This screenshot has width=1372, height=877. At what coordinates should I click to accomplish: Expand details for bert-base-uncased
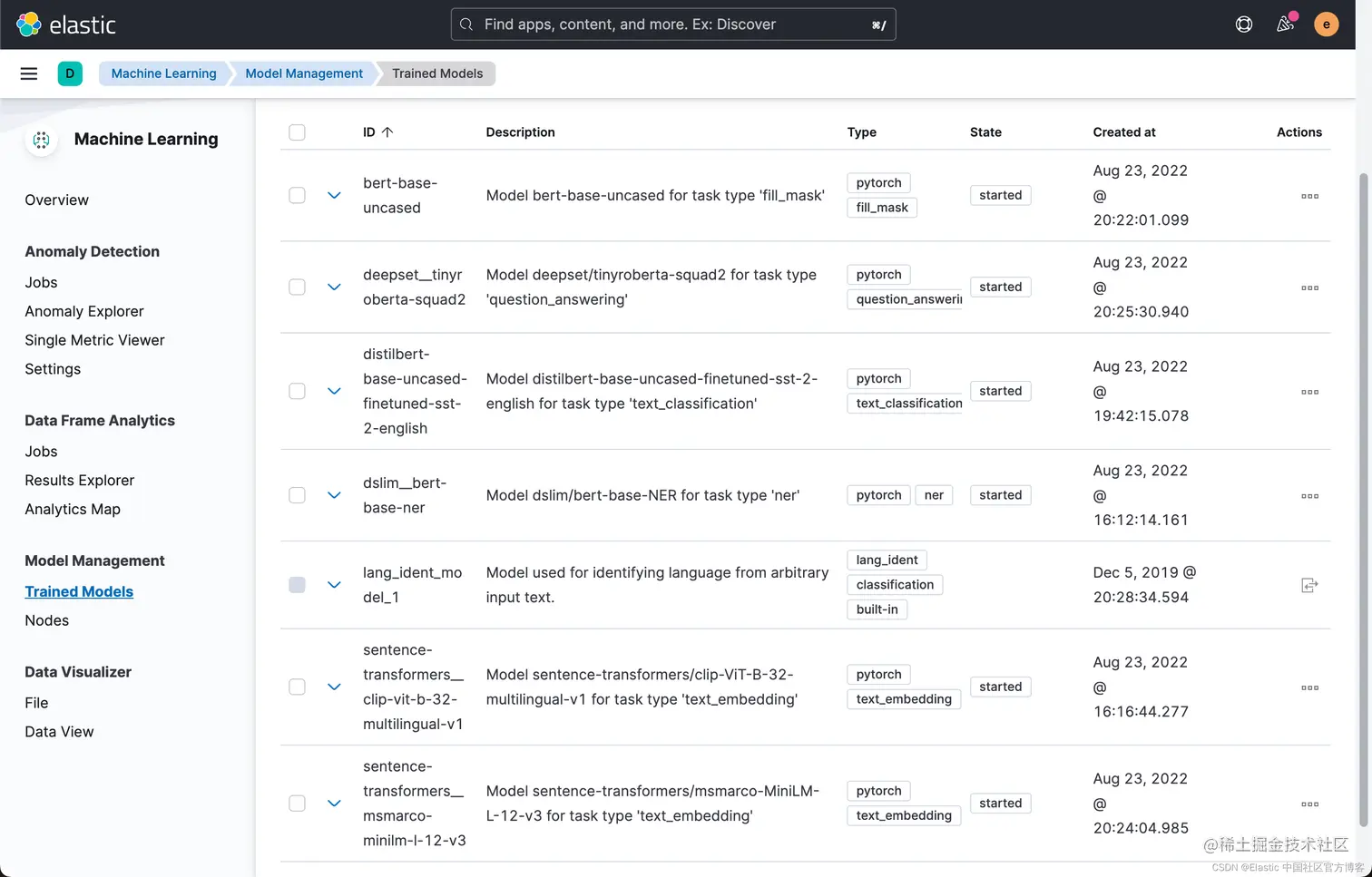334,195
